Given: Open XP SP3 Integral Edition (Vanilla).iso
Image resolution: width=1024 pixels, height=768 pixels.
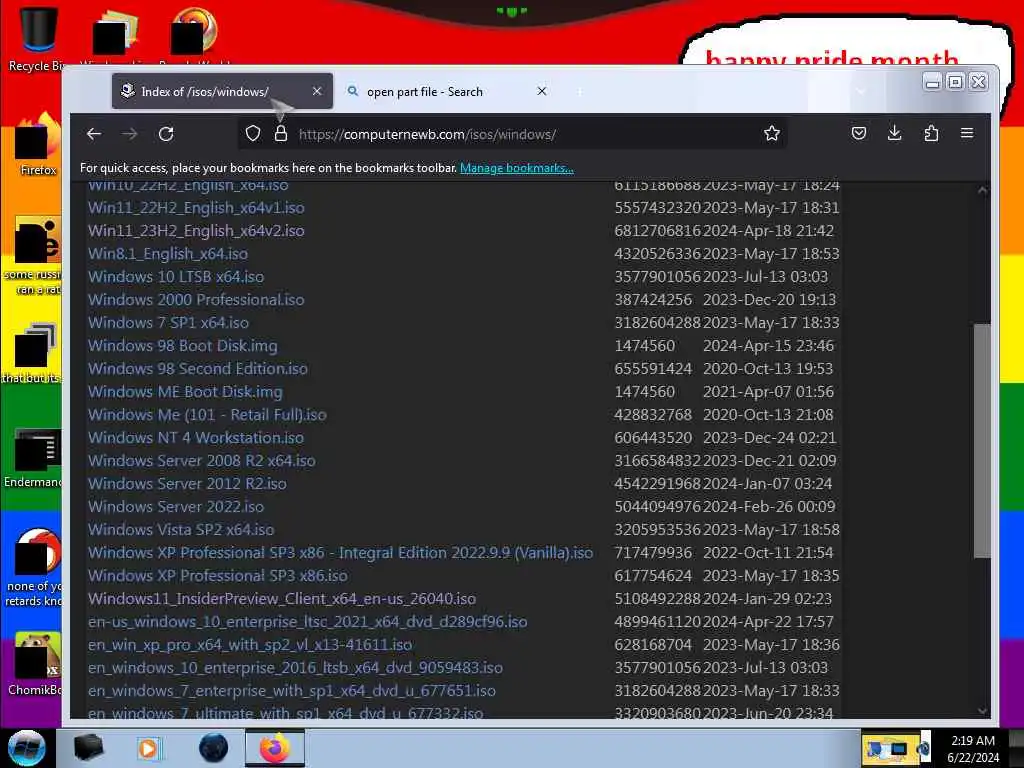Looking at the screenshot, I should click(x=340, y=552).
